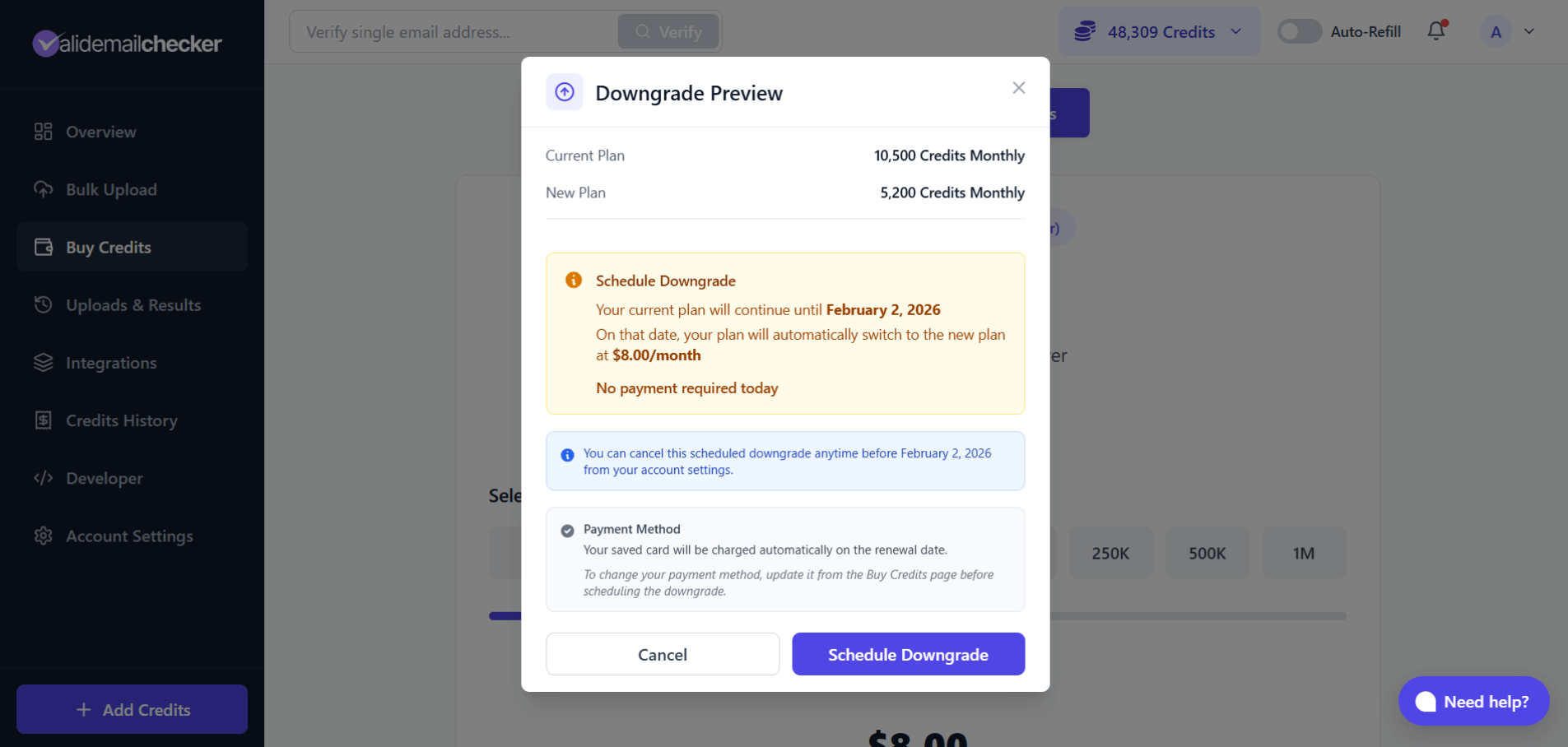Open Credits History
This screenshot has height=747, width=1568.
pyautogui.click(x=44, y=420)
